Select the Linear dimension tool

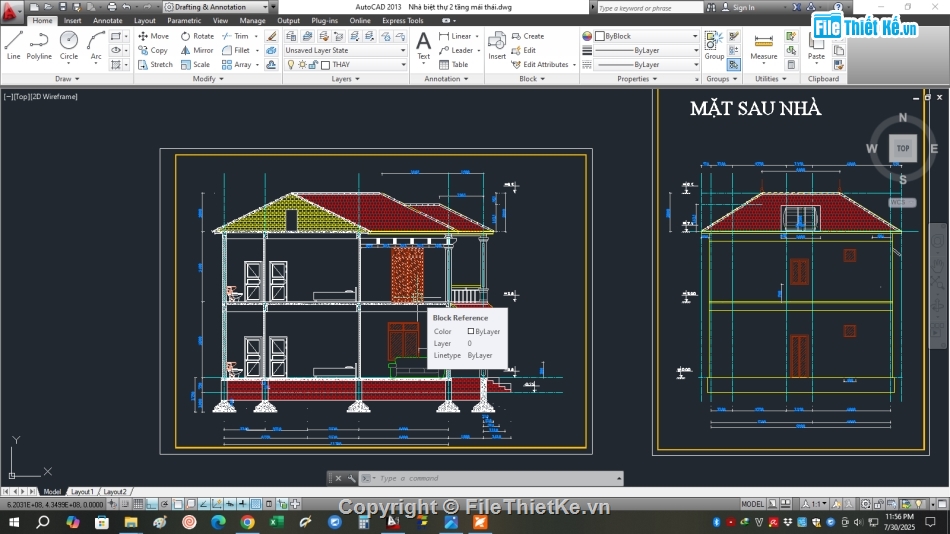coord(456,36)
